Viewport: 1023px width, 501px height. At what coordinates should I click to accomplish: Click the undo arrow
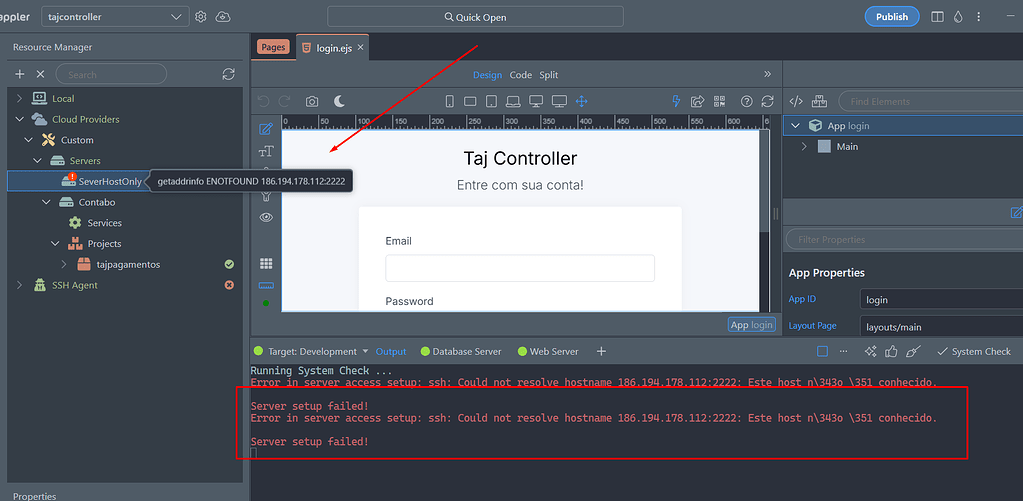click(x=263, y=101)
